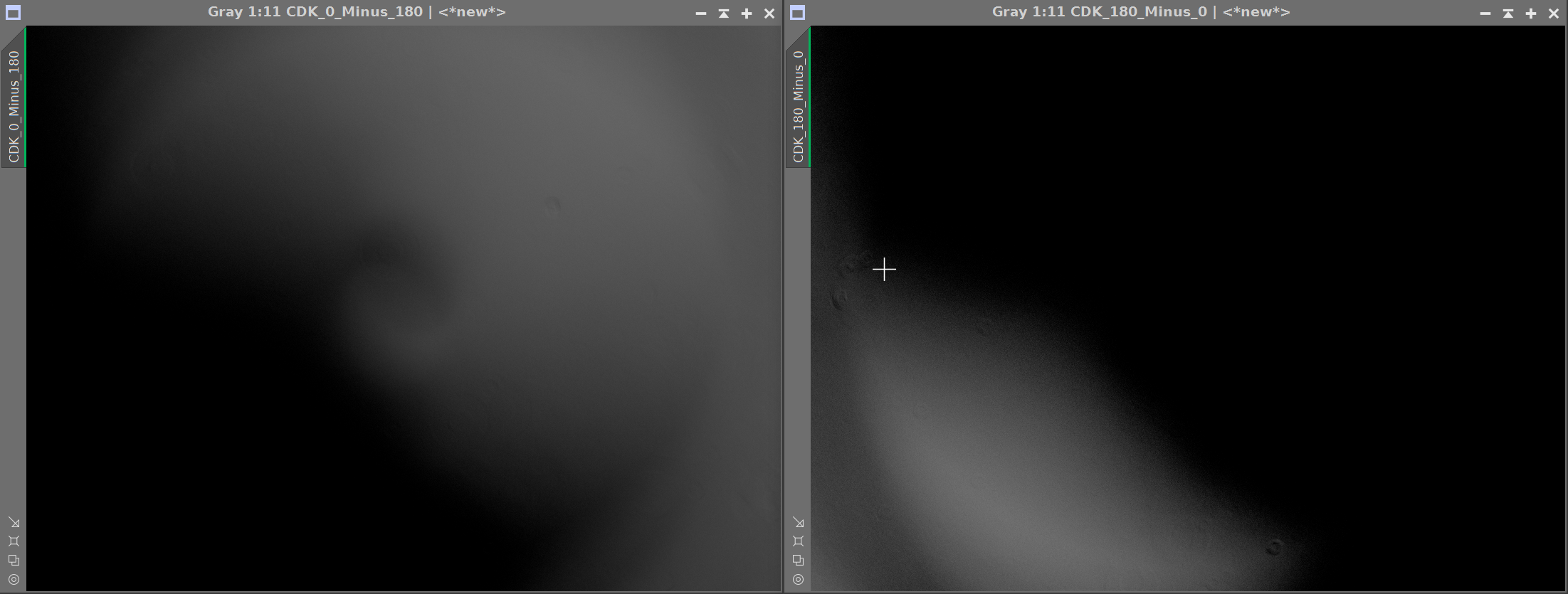Click title text 'Gray 1:11 CDK_0_Minus_180'

(x=315, y=12)
